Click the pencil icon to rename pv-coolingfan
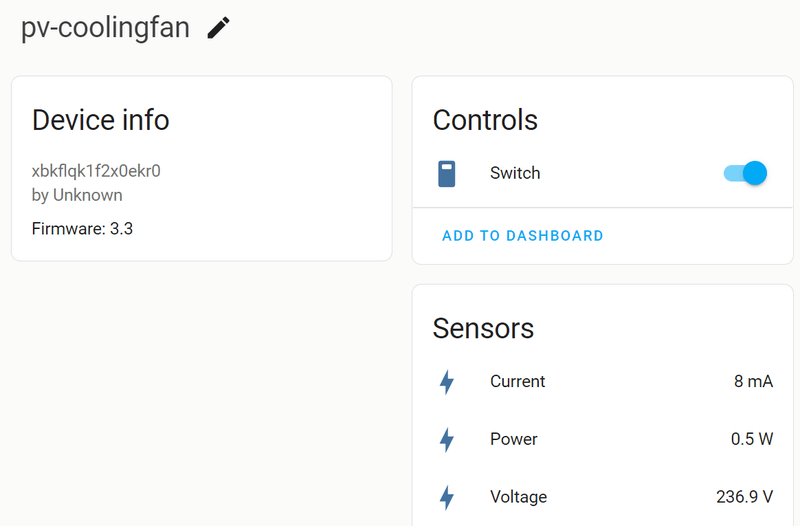800x526 pixels. tap(218, 28)
